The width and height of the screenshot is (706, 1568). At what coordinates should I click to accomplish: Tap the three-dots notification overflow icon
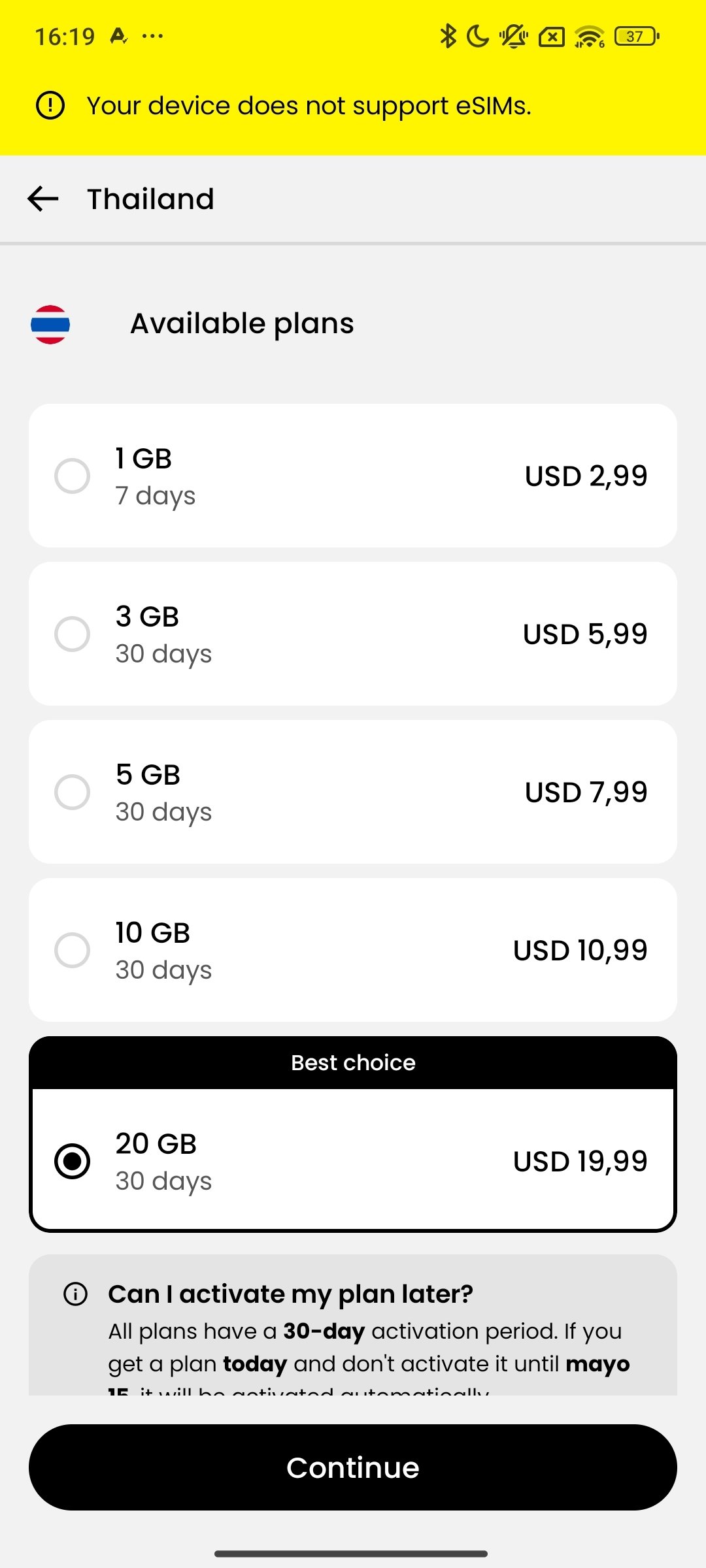click(152, 36)
